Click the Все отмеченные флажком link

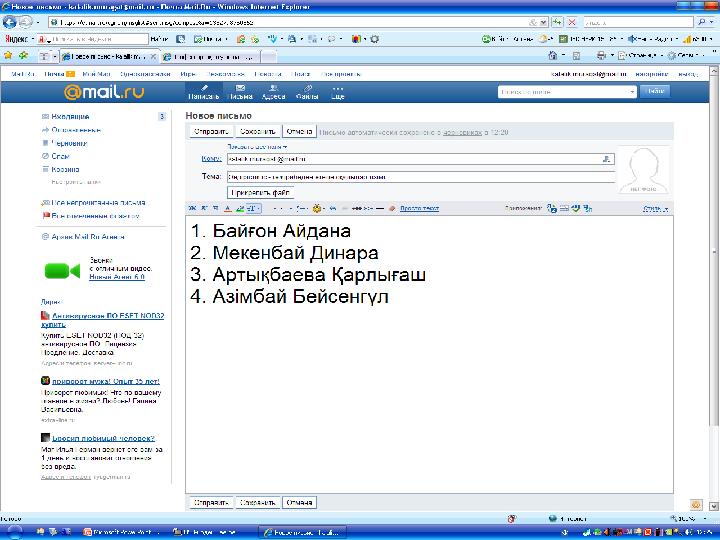coord(96,216)
